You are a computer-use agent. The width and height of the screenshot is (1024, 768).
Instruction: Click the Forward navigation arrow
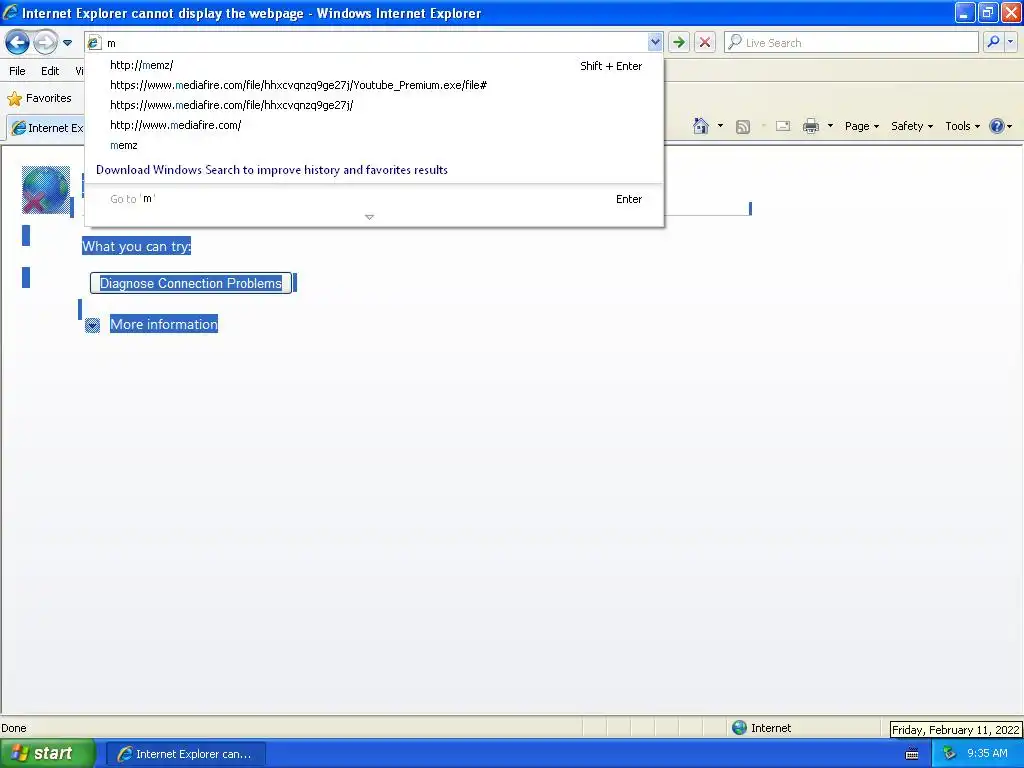pyautogui.click(x=44, y=43)
